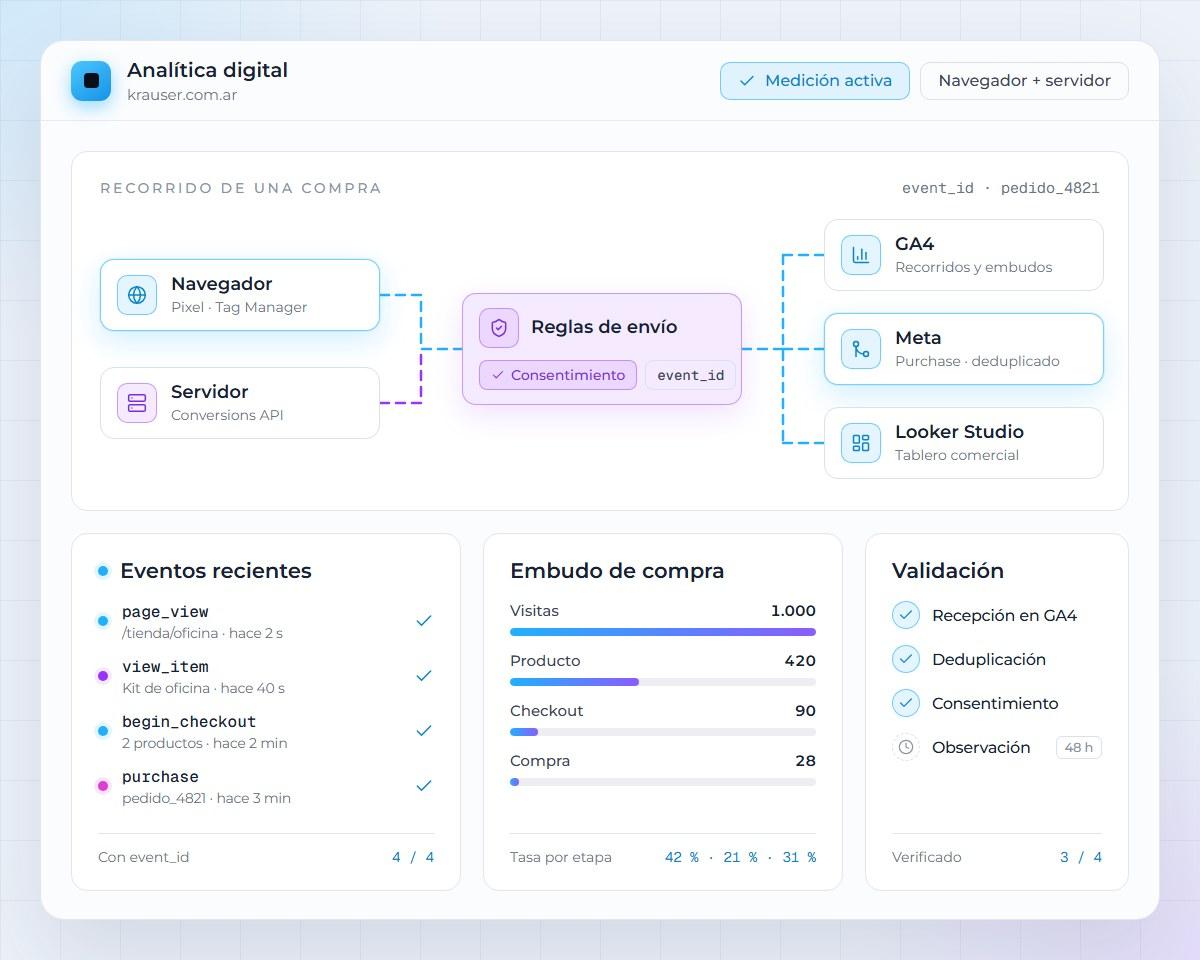Click the event_id chip in Reglas de envío

point(691,375)
